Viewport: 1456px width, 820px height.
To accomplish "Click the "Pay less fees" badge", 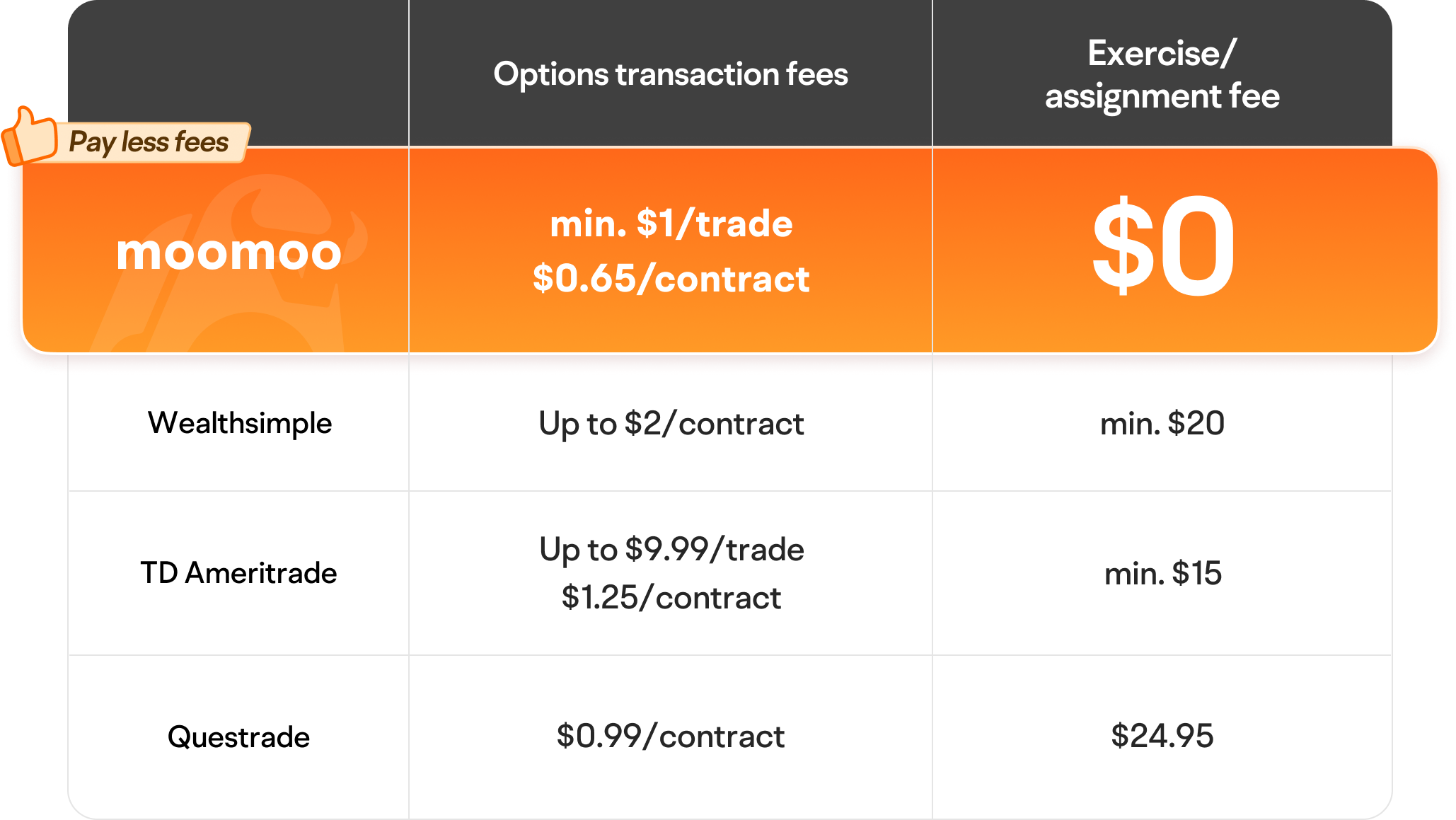I will click(149, 142).
